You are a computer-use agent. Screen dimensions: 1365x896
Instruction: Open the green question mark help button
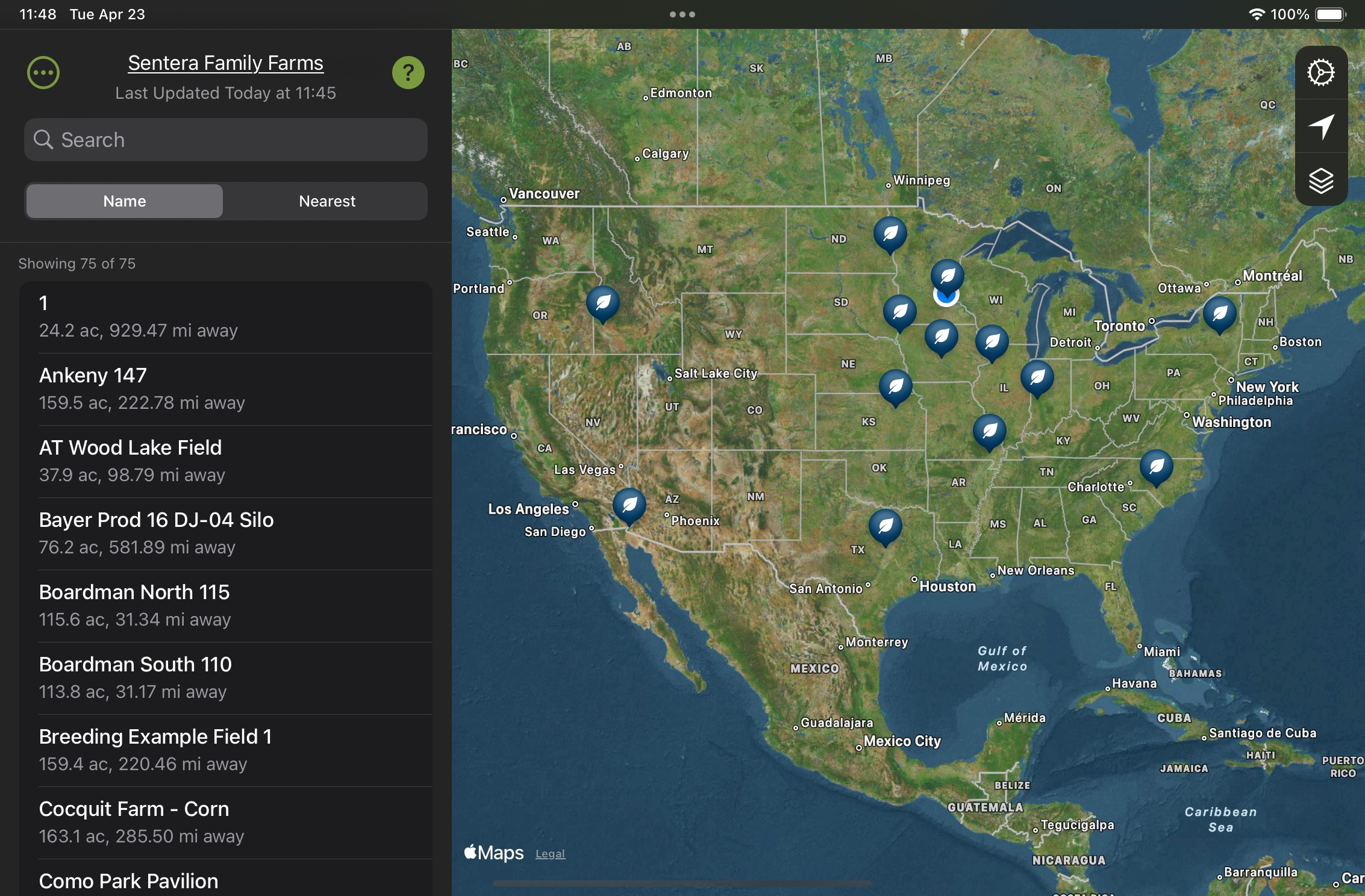(408, 73)
